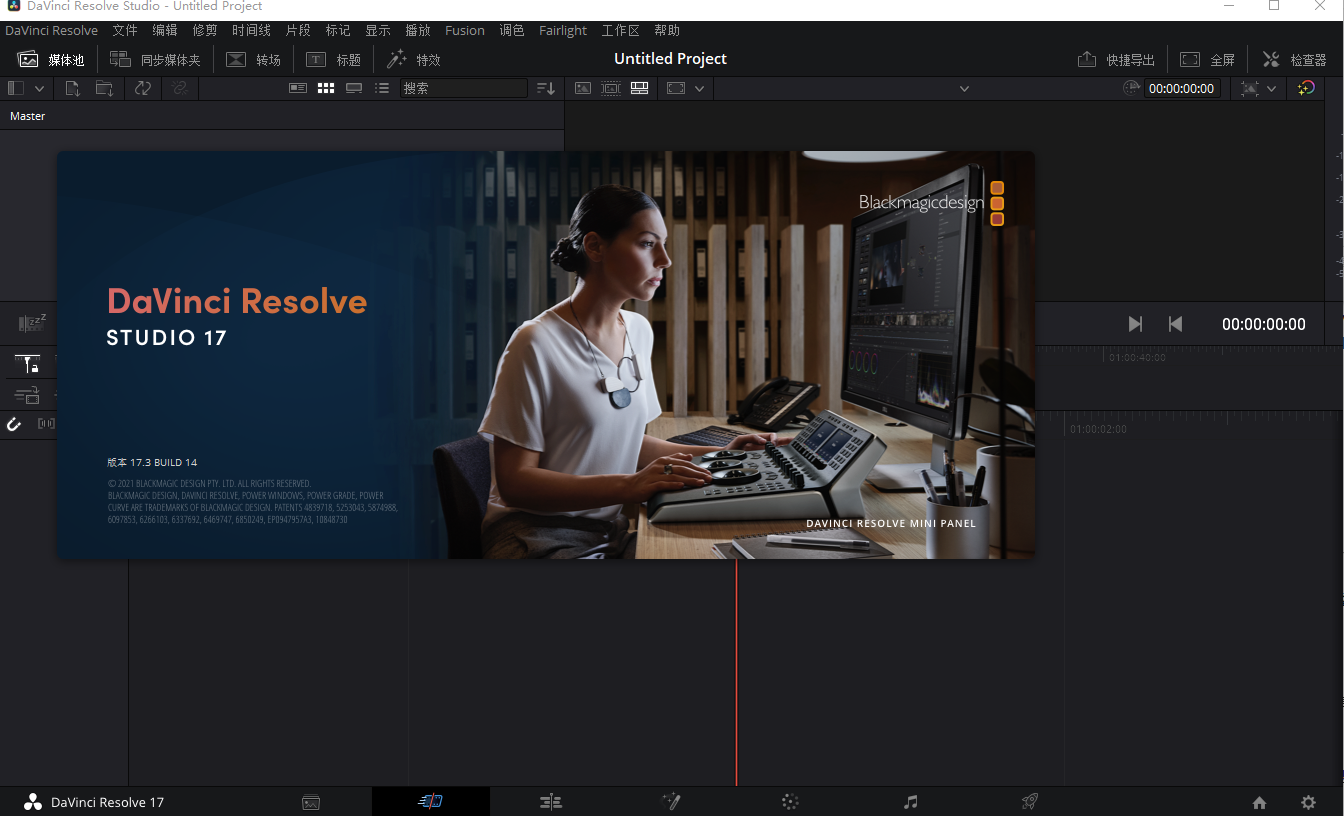Click the timeline options list icon
This screenshot has width=1344, height=816.
[27, 396]
